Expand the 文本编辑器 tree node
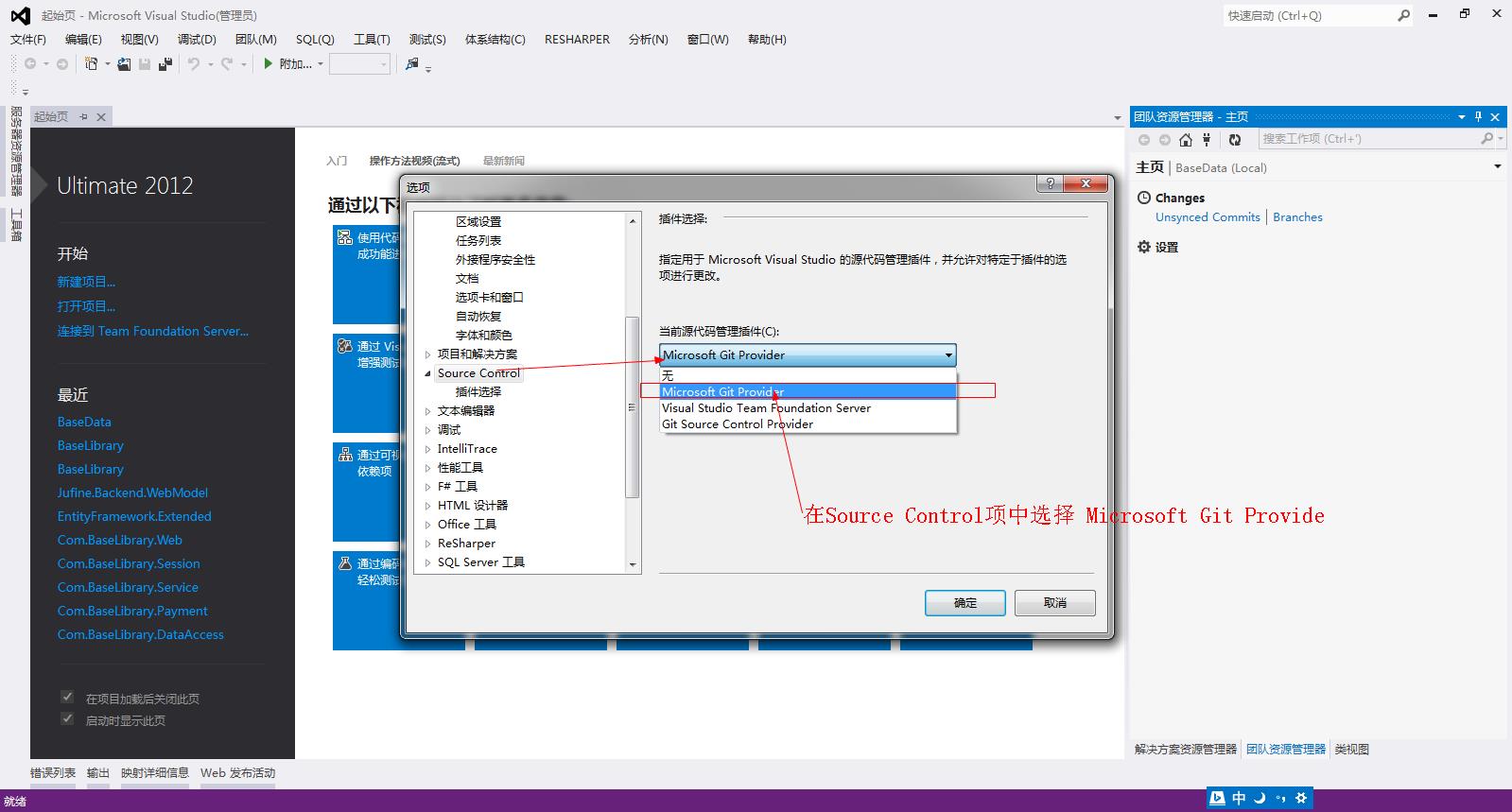1512x812 pixels. [427, 411]
